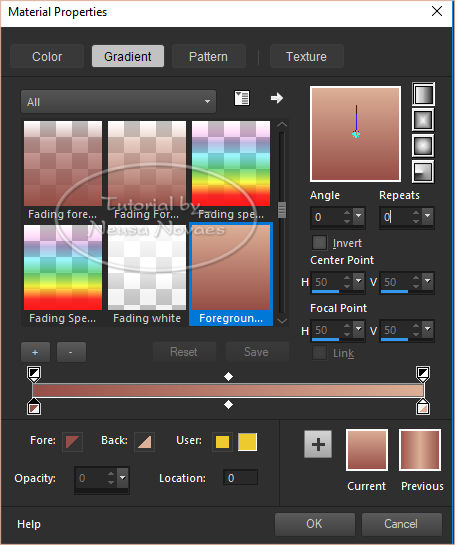
Task: Click the add gradient marker plus button
Action: pos(35,352)
